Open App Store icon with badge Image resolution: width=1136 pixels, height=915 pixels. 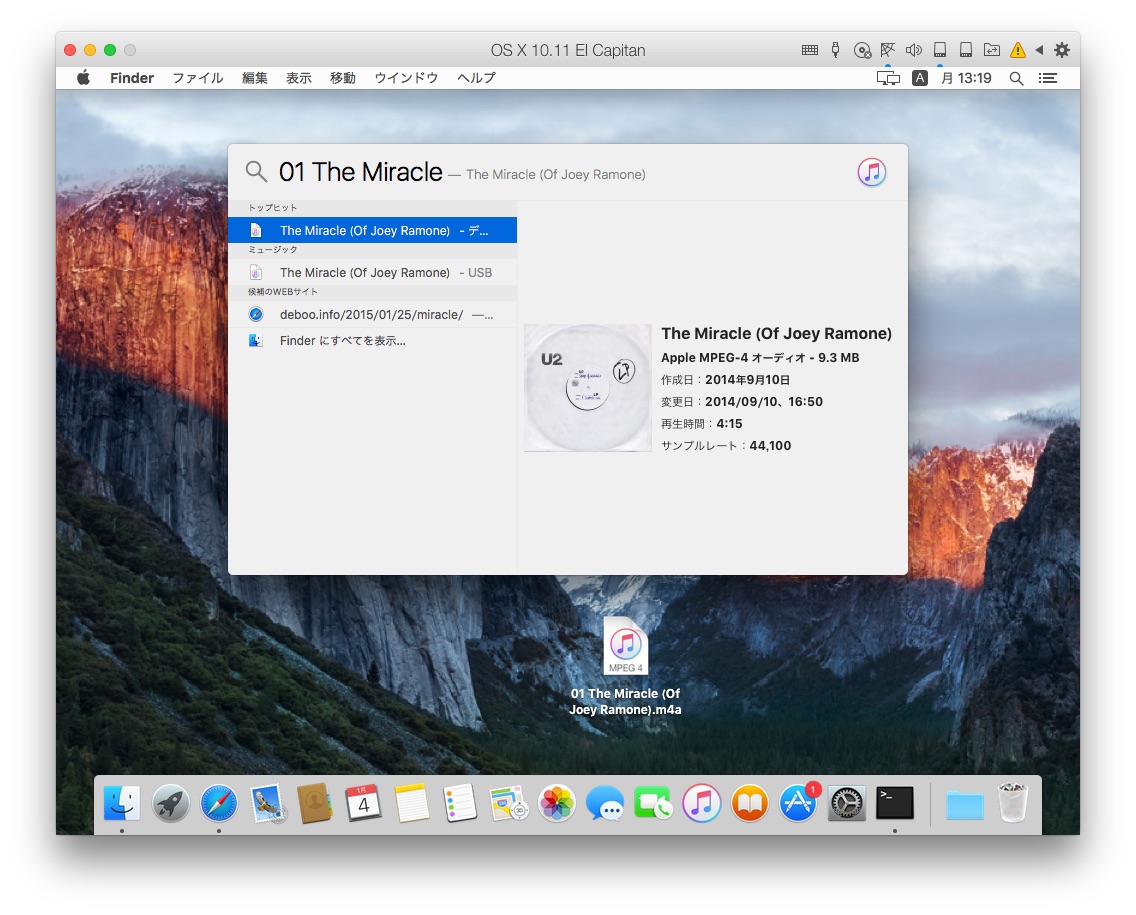pos(798,803)
